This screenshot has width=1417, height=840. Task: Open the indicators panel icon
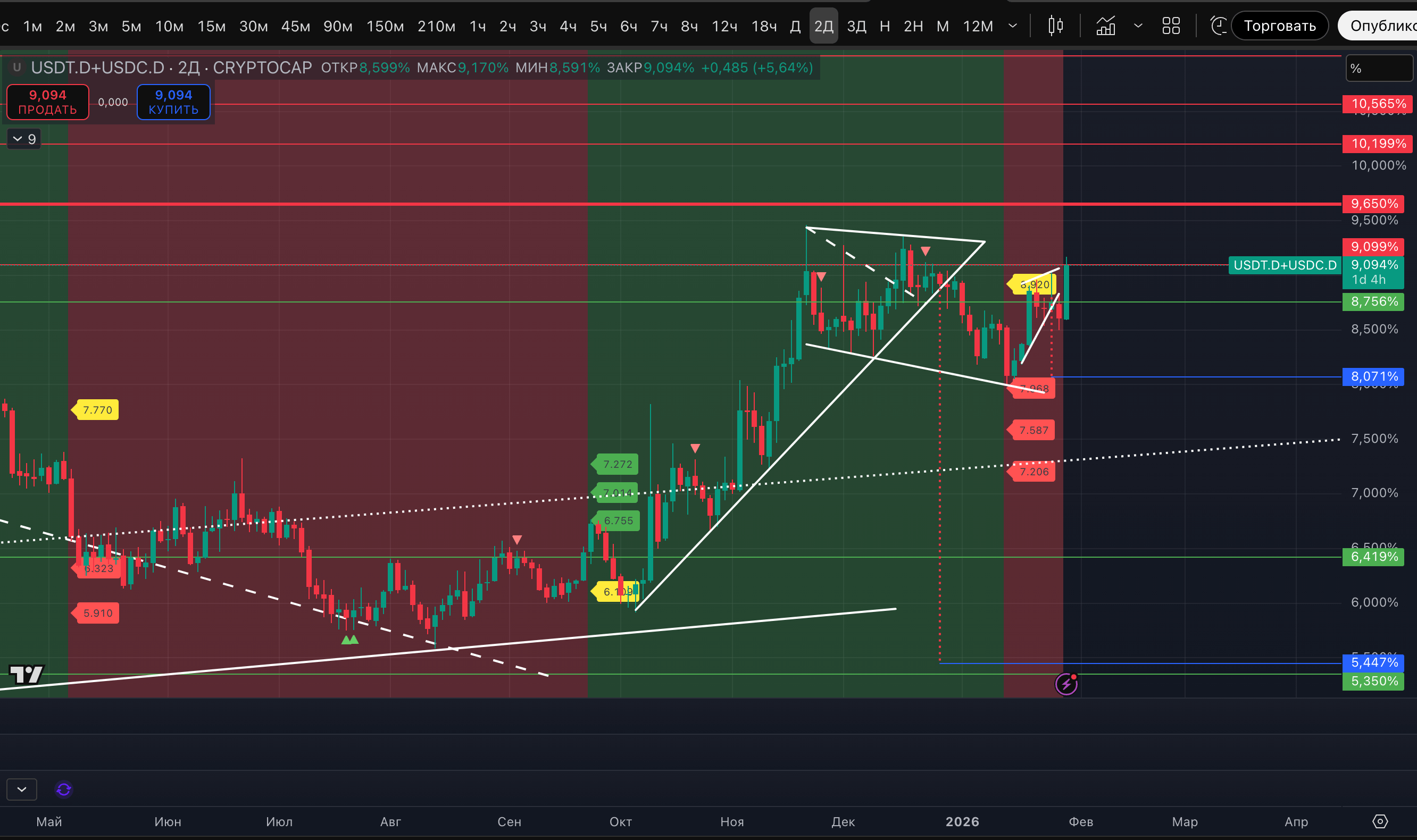coord(1105,26)
